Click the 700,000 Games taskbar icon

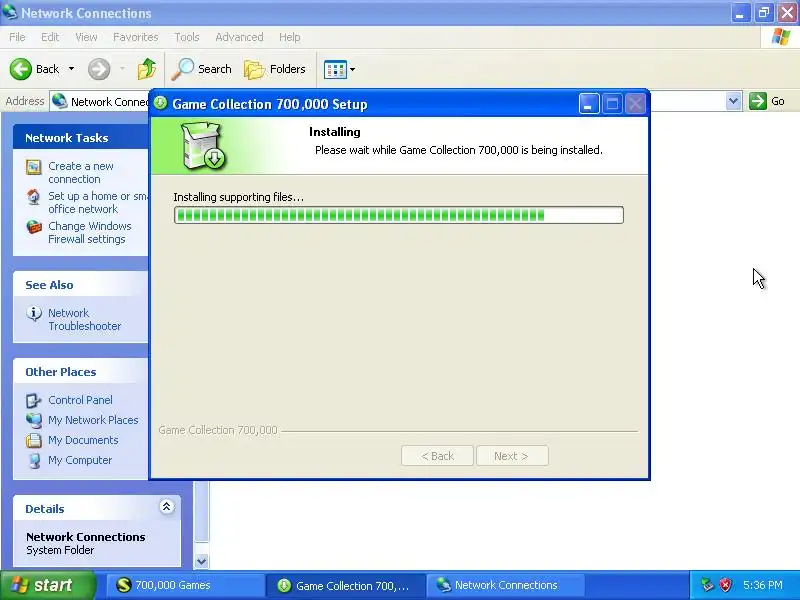click(123, 585)
